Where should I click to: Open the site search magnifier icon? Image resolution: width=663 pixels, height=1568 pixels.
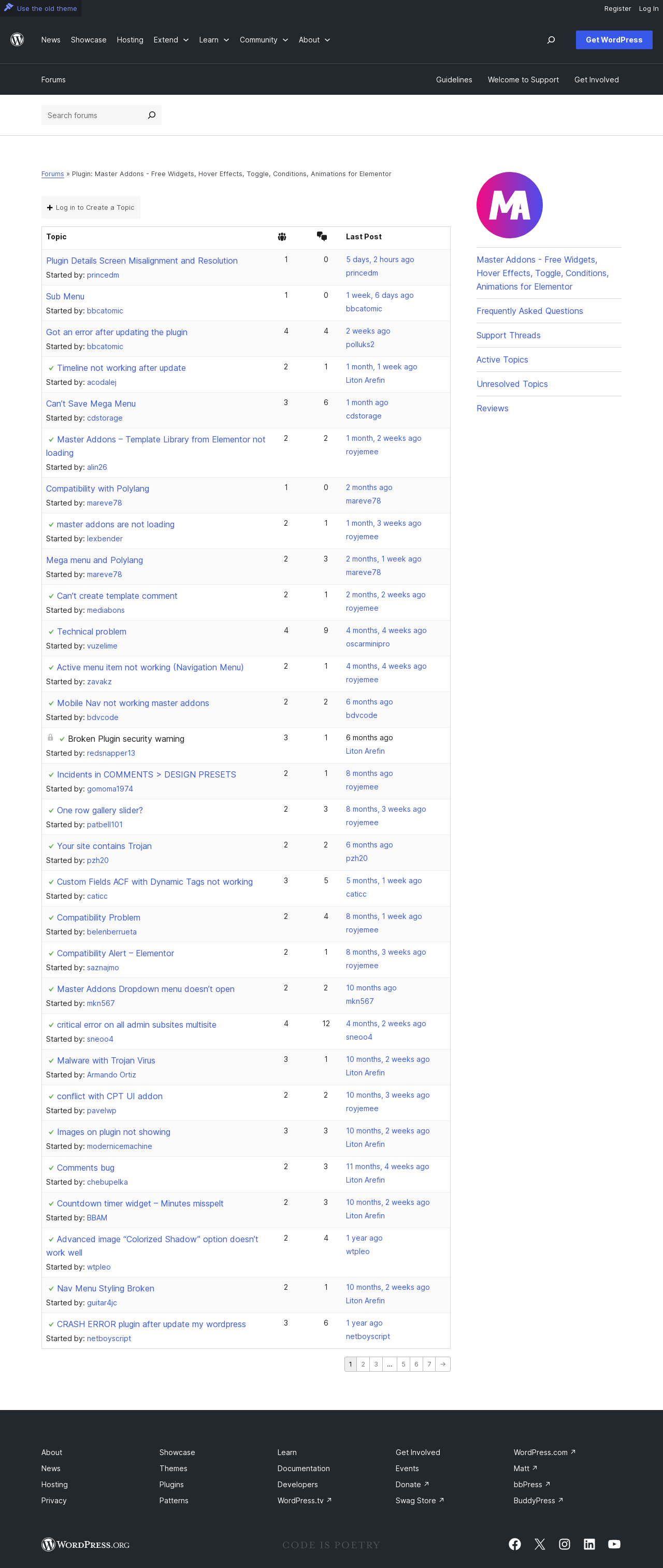(x=551, y=40)
